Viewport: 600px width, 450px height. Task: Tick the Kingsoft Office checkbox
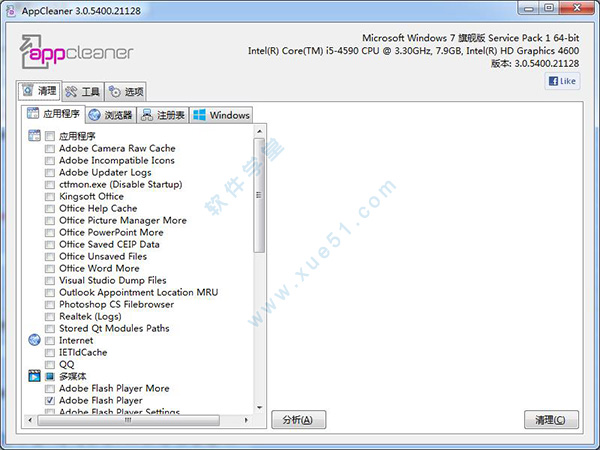click(50, 196)
